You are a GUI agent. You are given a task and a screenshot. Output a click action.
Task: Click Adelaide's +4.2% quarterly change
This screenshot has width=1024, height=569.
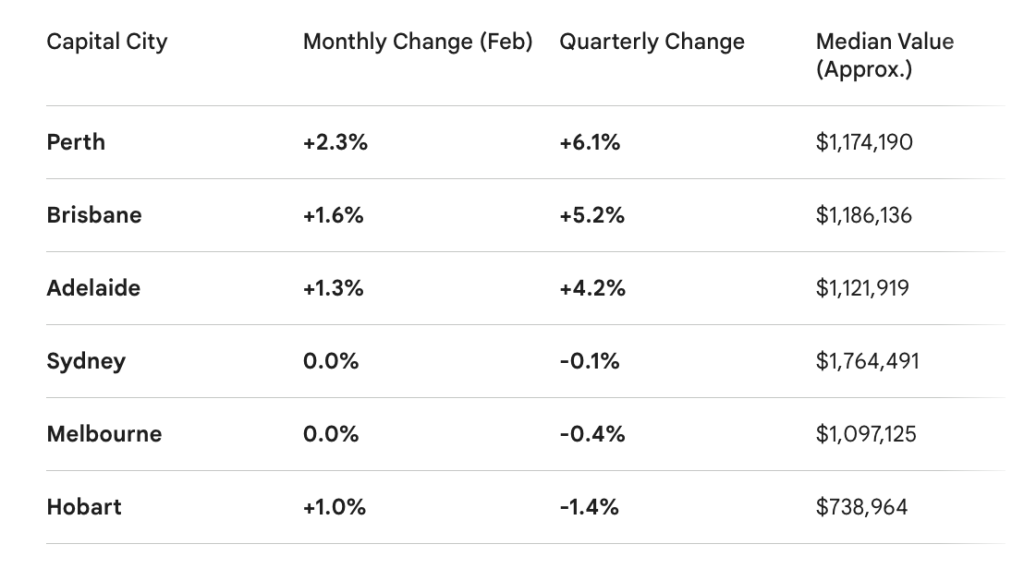pyautogui.click(x=592, y=288)
